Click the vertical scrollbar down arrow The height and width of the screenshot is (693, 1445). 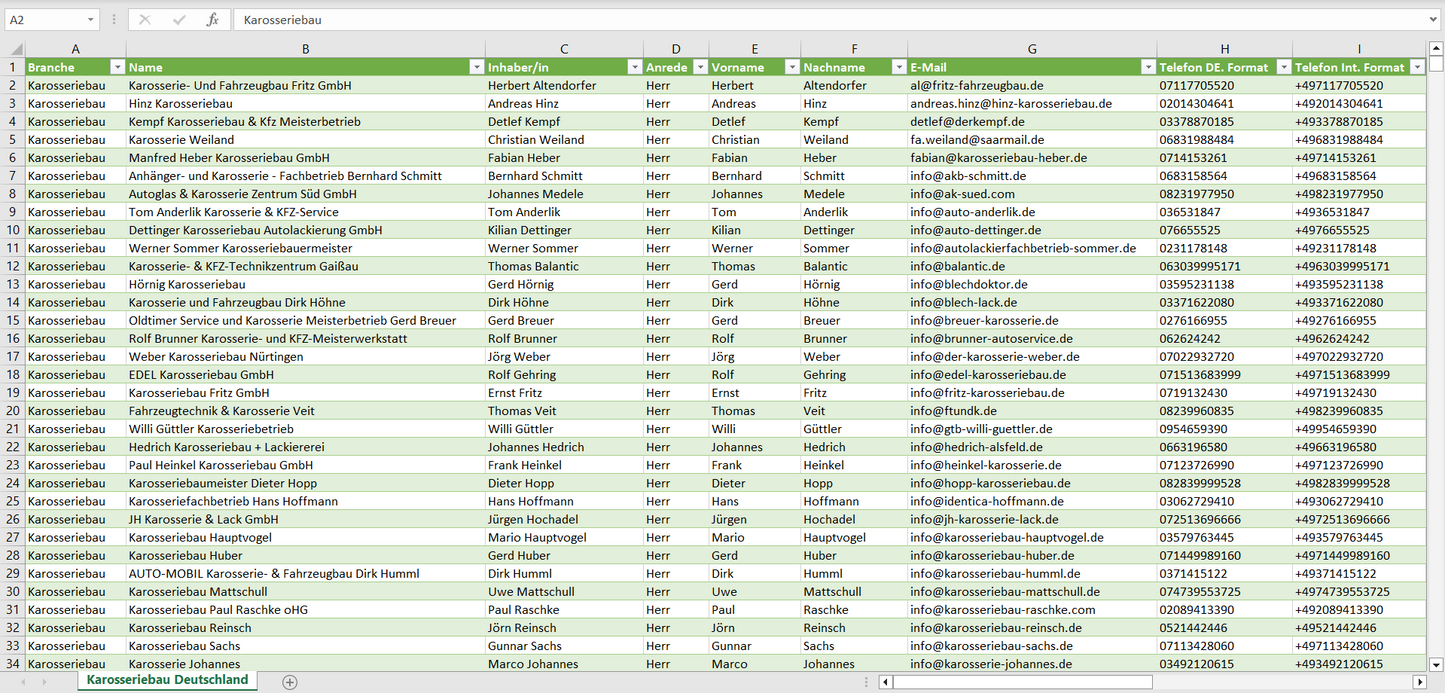point(1436,663)
